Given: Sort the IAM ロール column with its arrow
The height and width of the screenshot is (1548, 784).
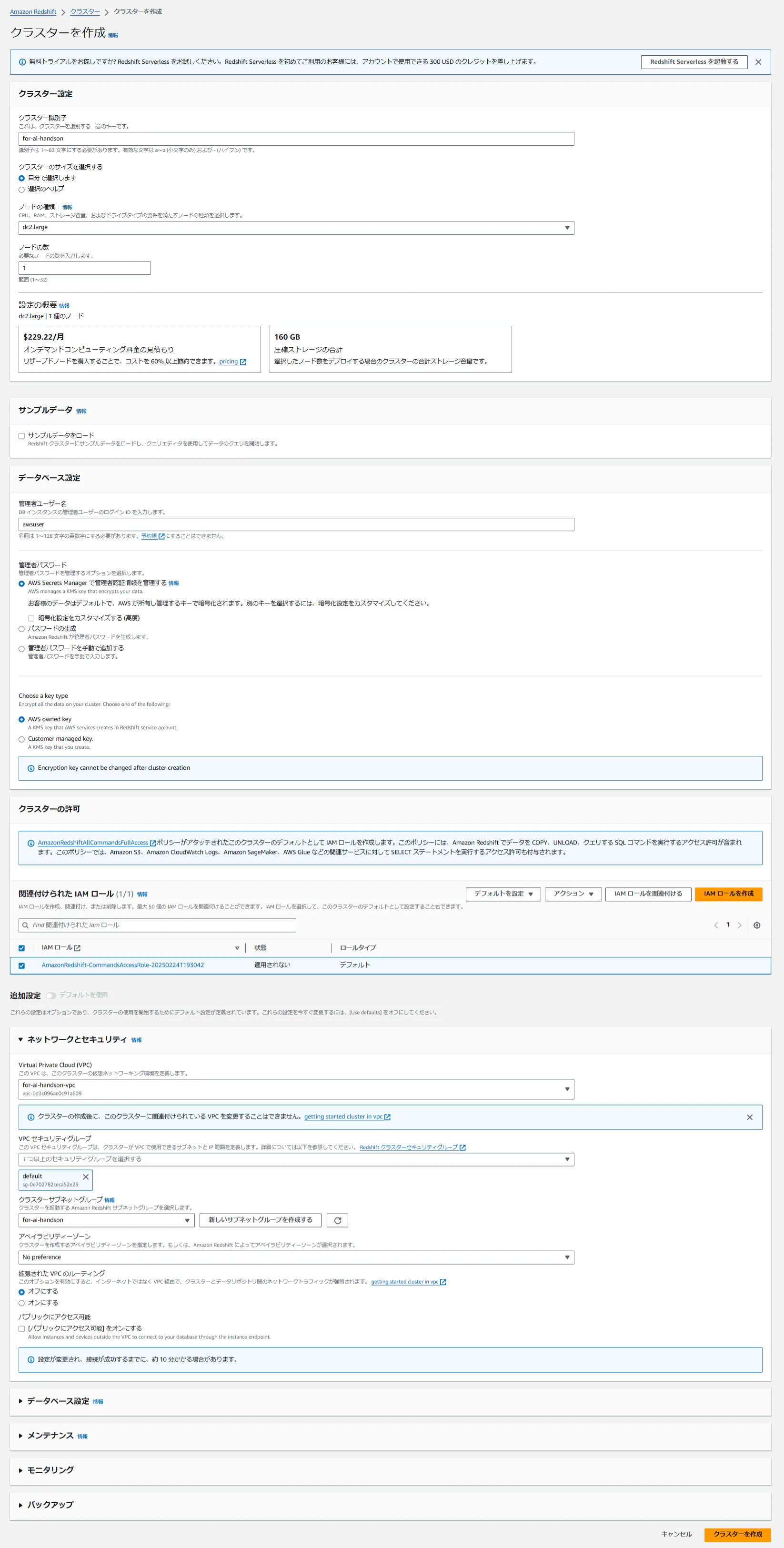Looking at the screenshot, I should point(237,948).
